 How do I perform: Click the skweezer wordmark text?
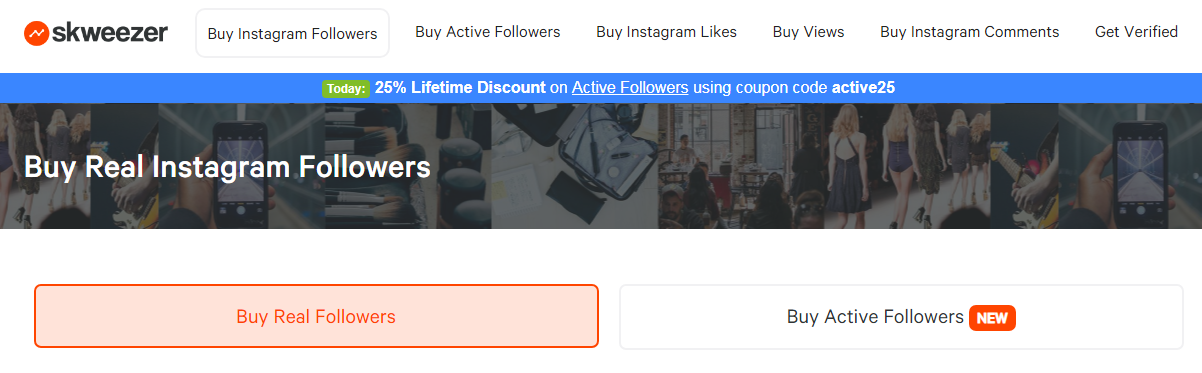pyautogui.click(x=111, y=32)
